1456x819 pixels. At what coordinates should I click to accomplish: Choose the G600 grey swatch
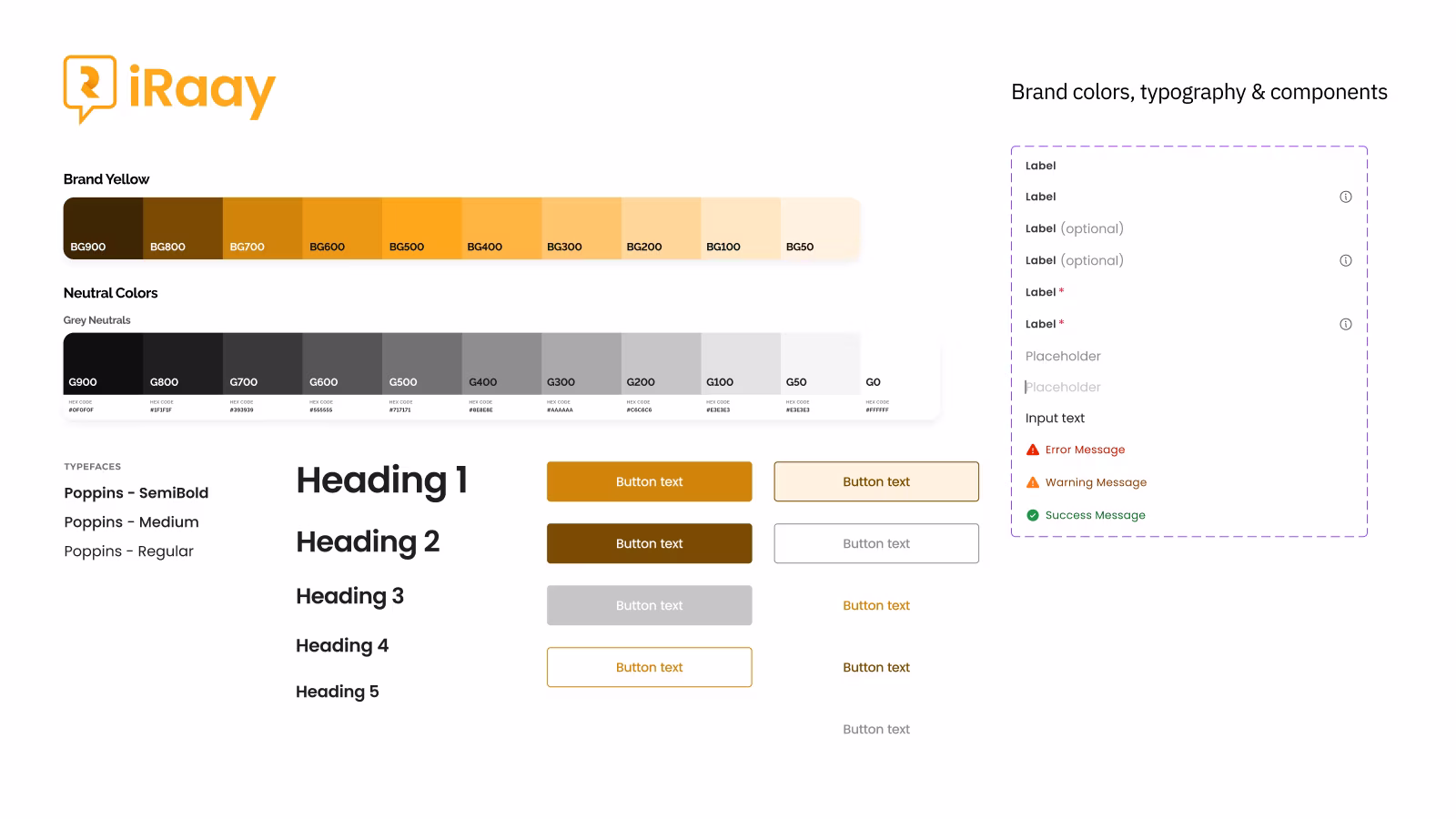342,364
